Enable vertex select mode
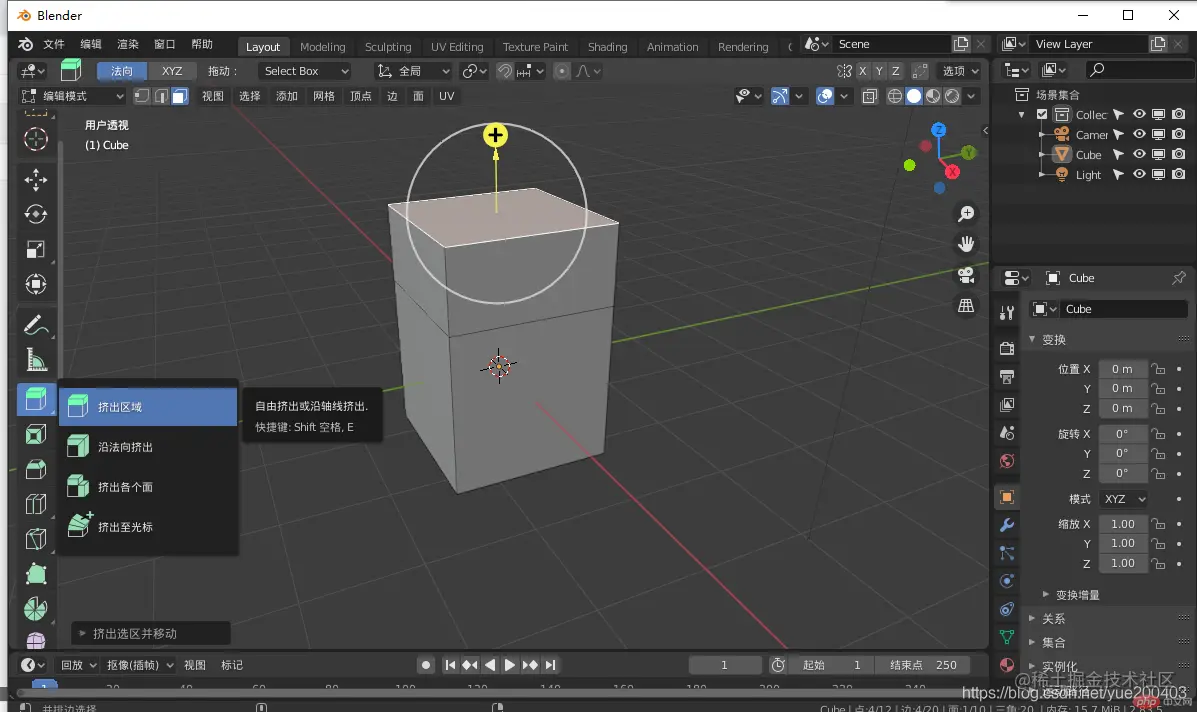This screenshot has height=712, width=1197. click(142, 96)
